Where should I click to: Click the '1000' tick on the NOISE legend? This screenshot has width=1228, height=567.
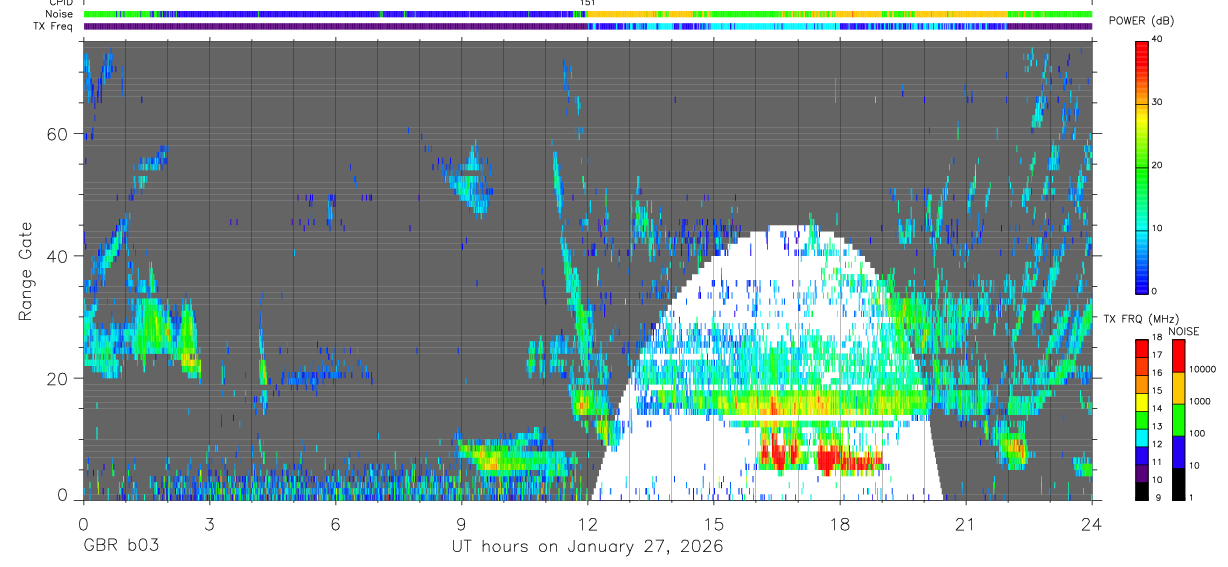(1200, 401)
